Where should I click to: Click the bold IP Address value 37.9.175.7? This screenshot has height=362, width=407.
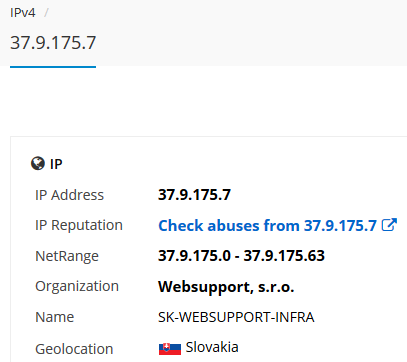click(194, 195)
